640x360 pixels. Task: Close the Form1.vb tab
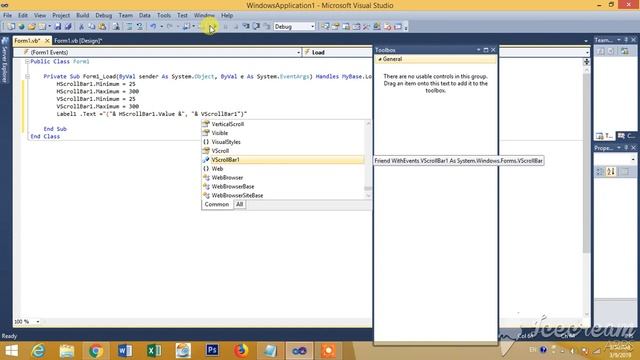click(x=47, y=41)
